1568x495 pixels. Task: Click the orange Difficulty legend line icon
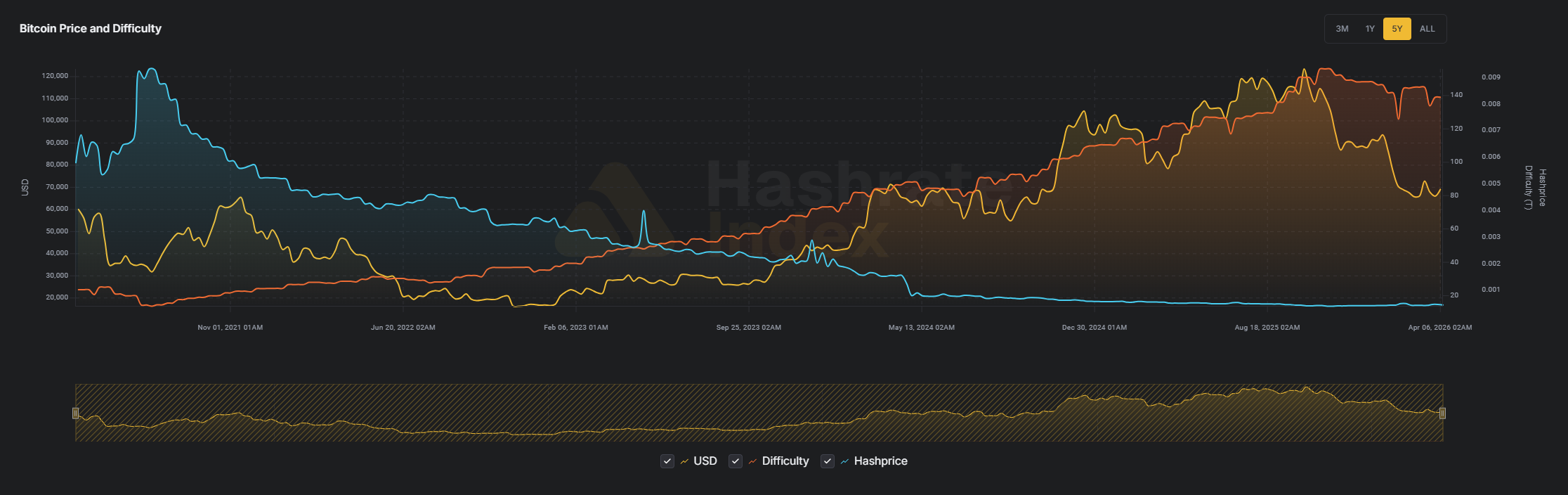click(752, 461)
